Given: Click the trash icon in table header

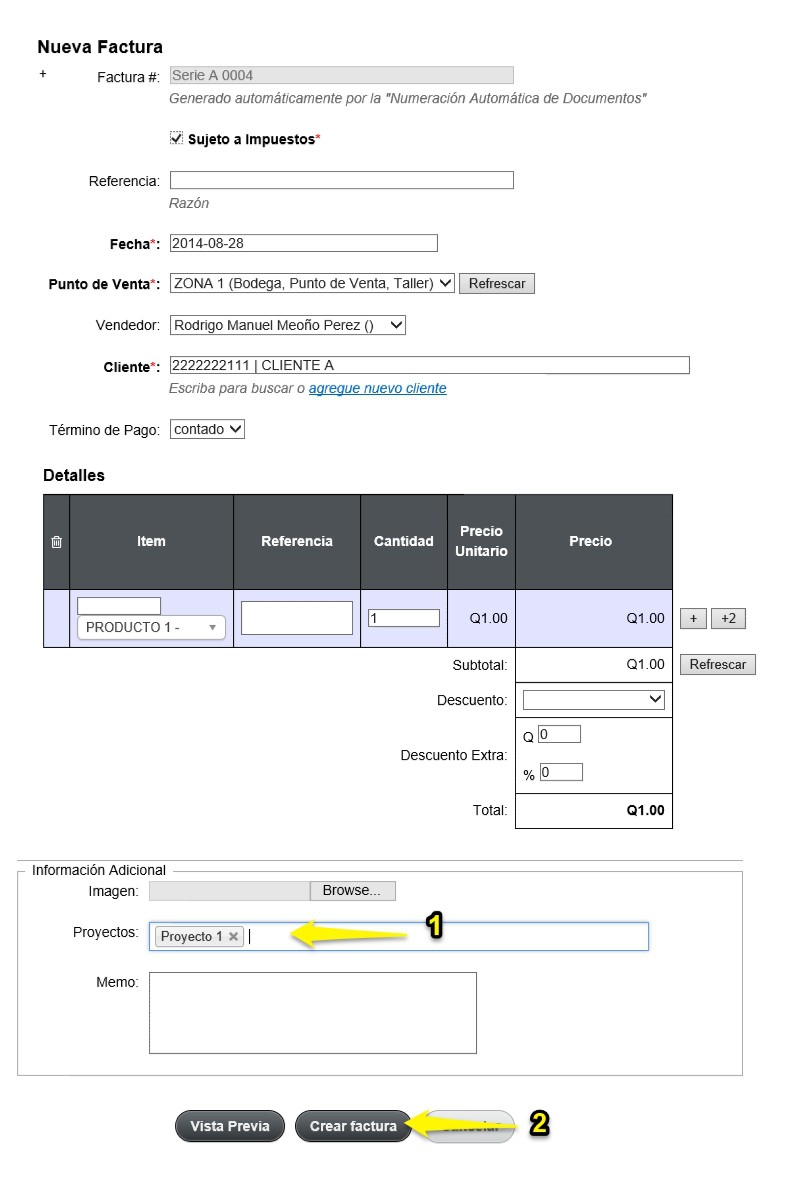Looking at the screenshot, I should point(56,542).
